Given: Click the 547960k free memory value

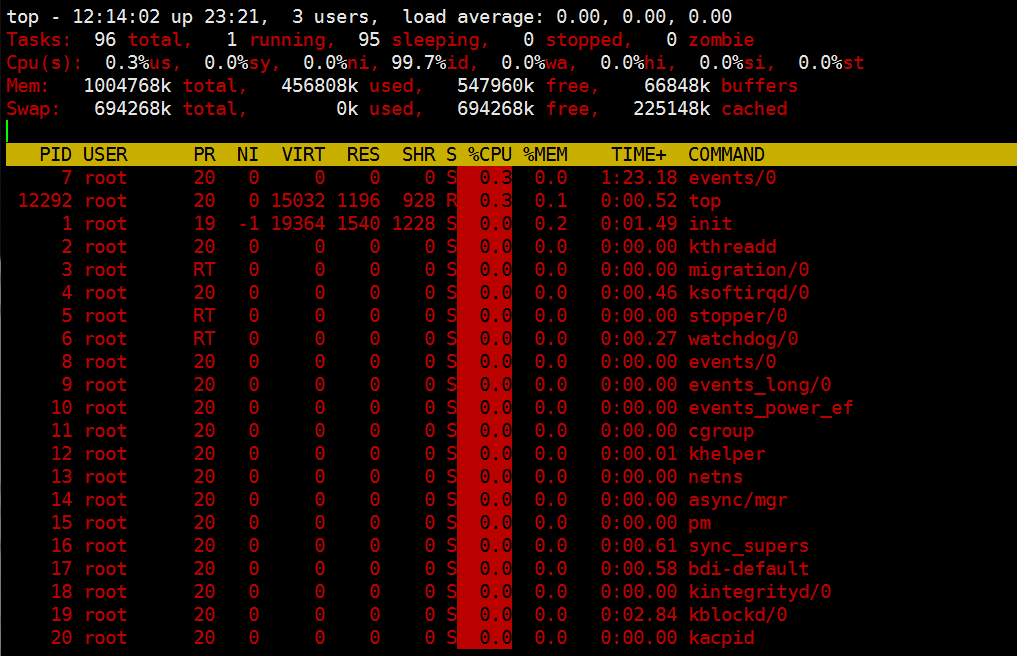Looking at the screenshot, I should (x=528, y=86).
